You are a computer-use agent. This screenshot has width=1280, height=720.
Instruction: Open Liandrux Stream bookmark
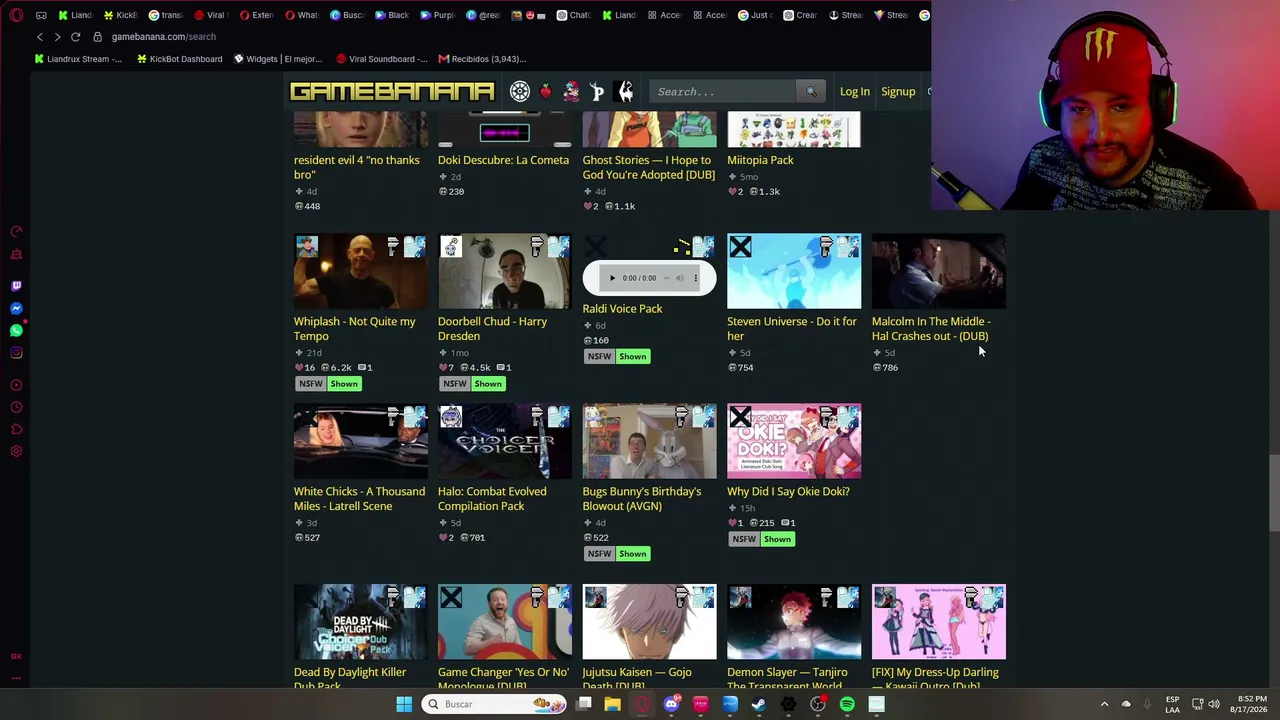(78, 59)
